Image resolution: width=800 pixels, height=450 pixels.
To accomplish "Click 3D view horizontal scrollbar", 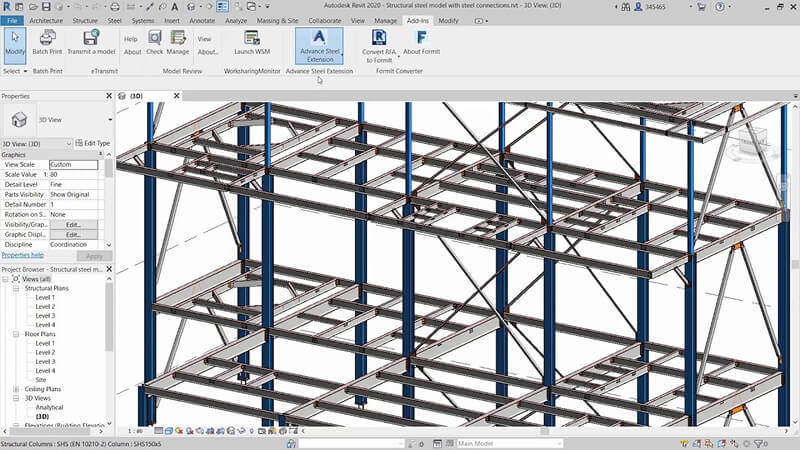I will pos(544,431).
